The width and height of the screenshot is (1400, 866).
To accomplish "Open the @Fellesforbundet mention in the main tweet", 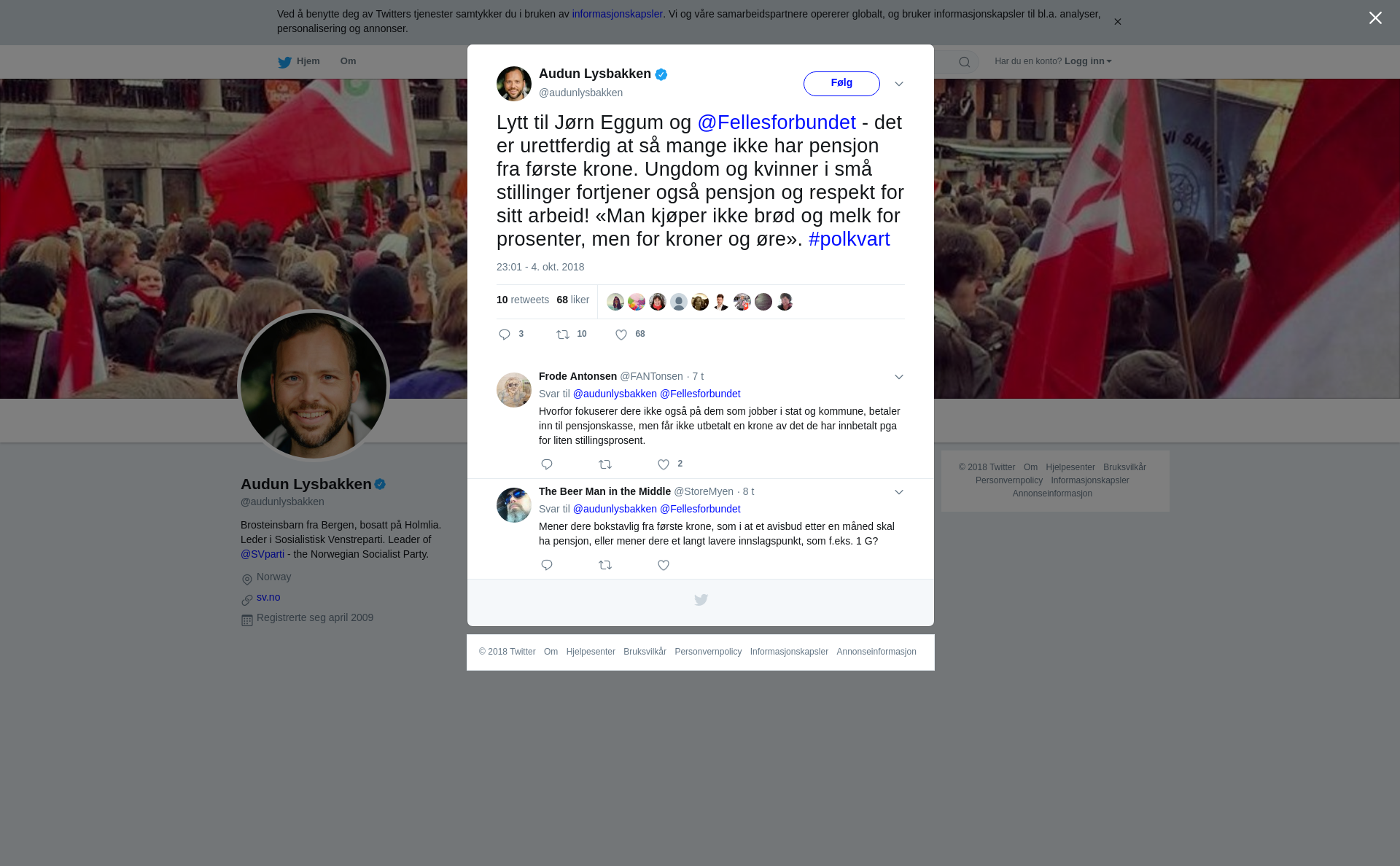I will tap(777, 122).
